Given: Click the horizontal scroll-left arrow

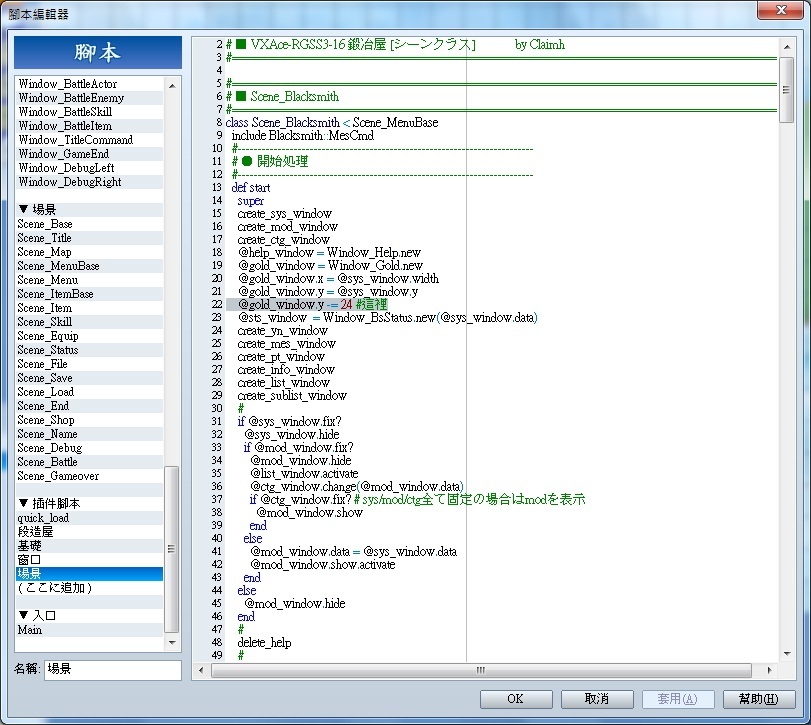Looking at the screenshot, I should [201, 670].
